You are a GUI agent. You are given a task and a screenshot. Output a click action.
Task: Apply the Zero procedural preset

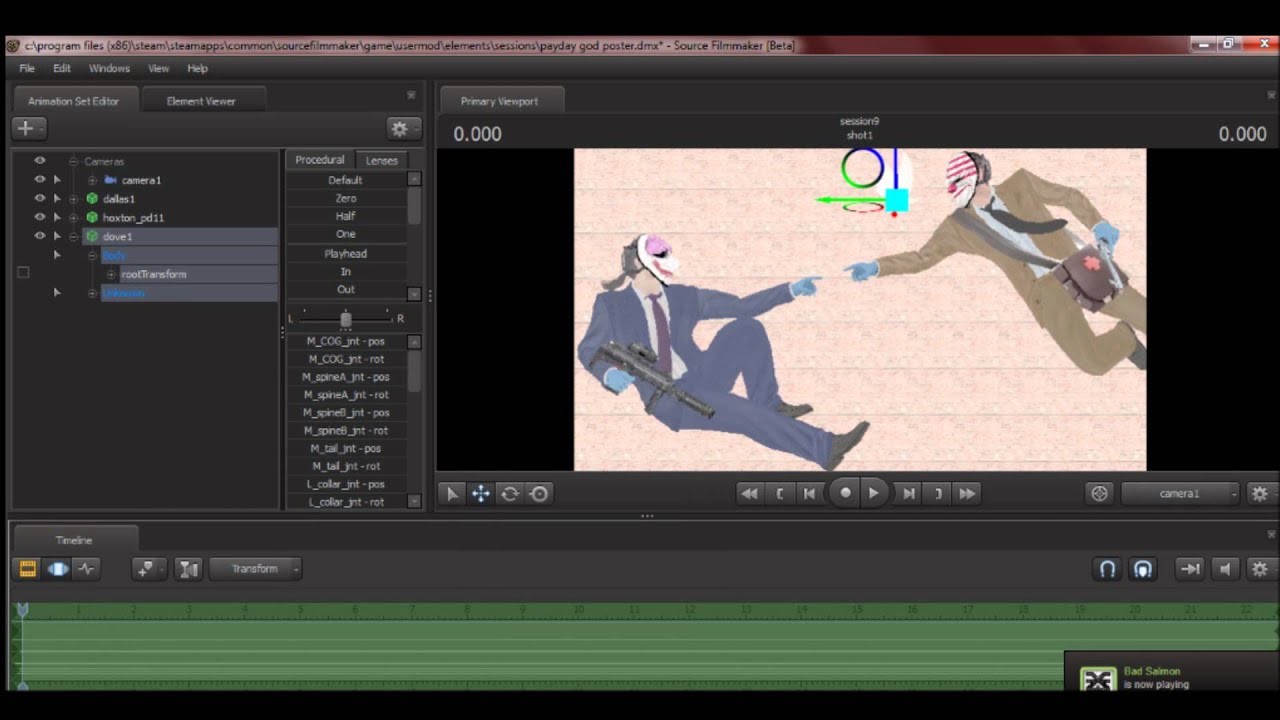pos(345,198)
